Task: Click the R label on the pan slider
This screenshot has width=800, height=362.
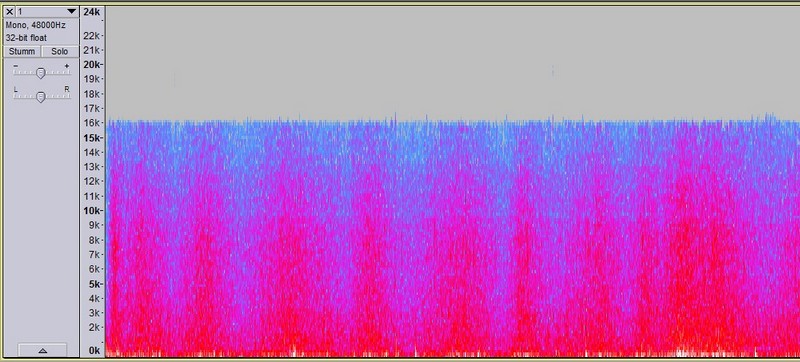Action: point(66,89)
